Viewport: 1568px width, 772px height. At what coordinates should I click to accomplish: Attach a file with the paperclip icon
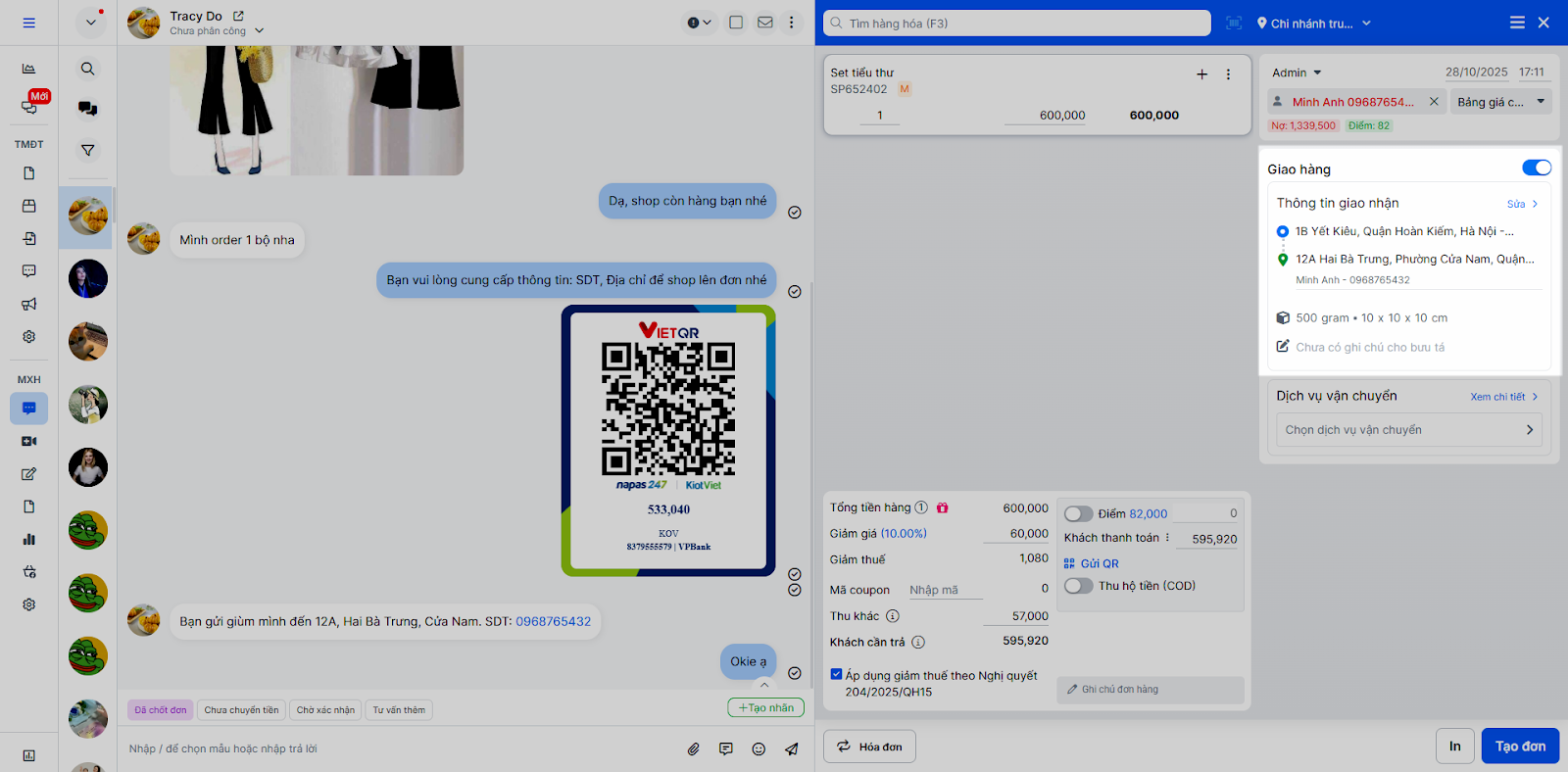[x=693, y=749]
